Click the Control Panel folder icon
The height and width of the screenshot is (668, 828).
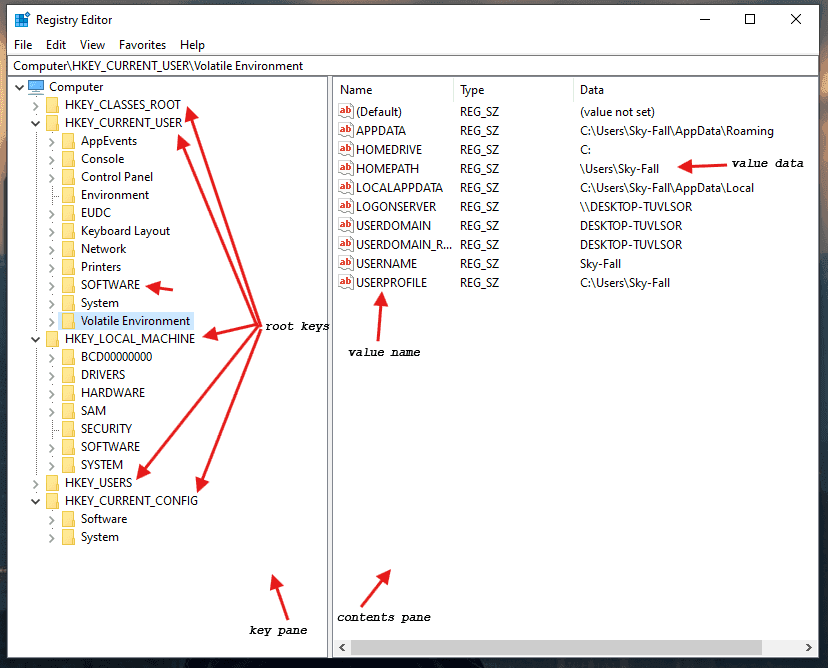click(x=68, y=177)
